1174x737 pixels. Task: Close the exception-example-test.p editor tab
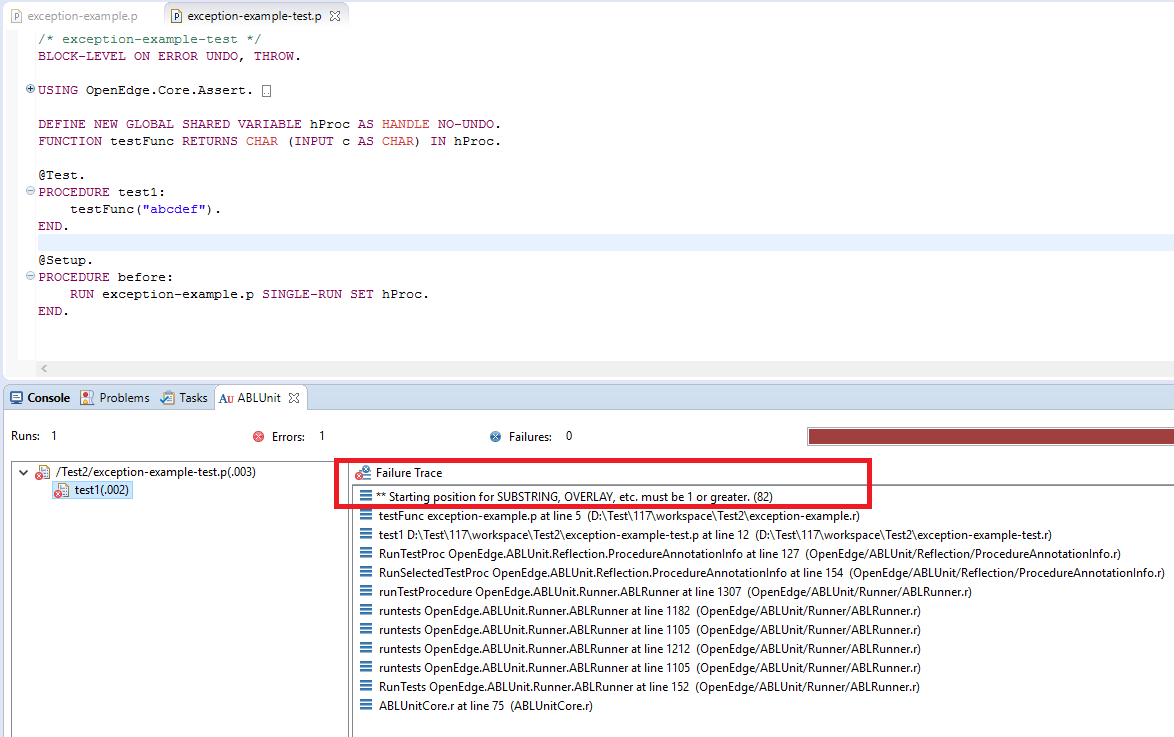[335, 16]
